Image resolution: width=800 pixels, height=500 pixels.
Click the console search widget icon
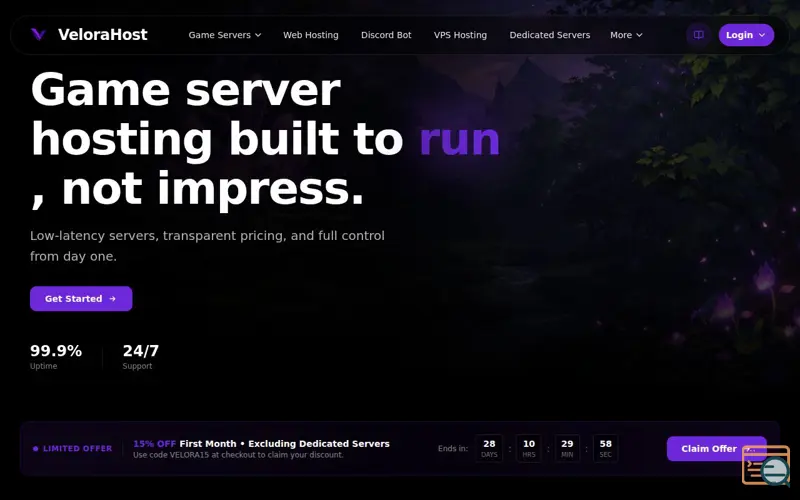pos(766,465)
